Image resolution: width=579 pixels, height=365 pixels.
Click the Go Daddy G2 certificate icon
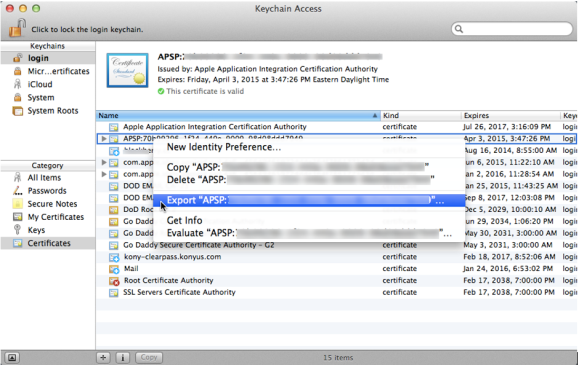tap(114, 245)
